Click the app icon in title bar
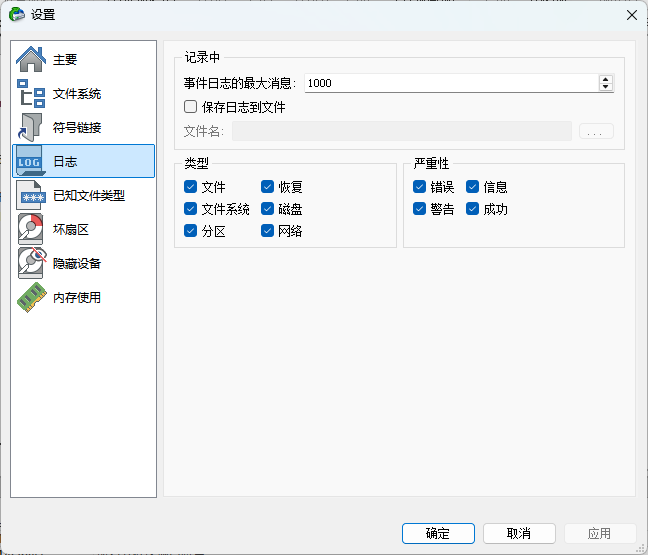Image resolution: width=648 pixels, height=555 pixels. (x=17, y=14)
